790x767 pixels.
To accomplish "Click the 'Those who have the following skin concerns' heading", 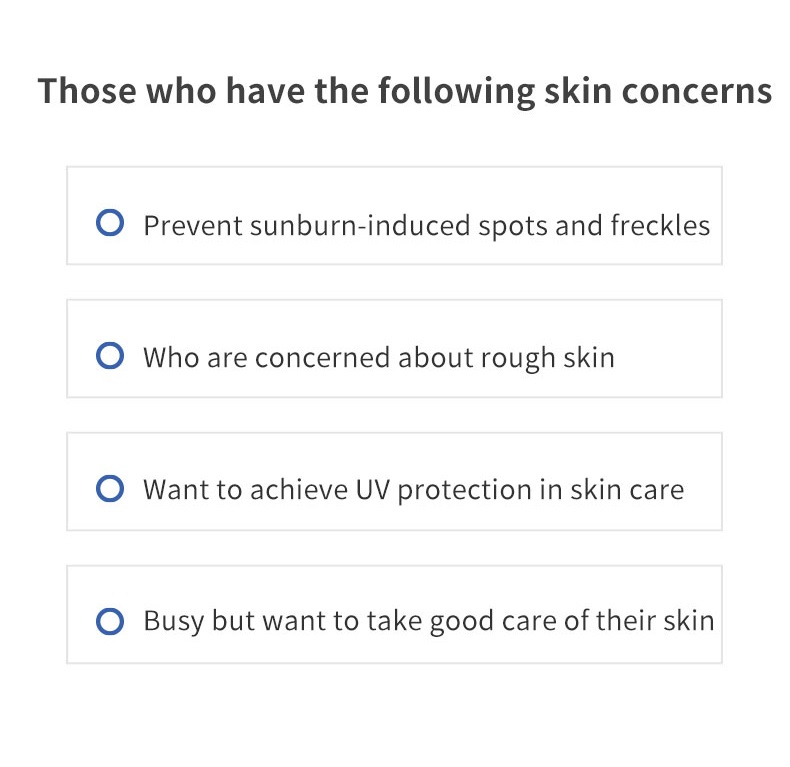I will tap(405, 91).
